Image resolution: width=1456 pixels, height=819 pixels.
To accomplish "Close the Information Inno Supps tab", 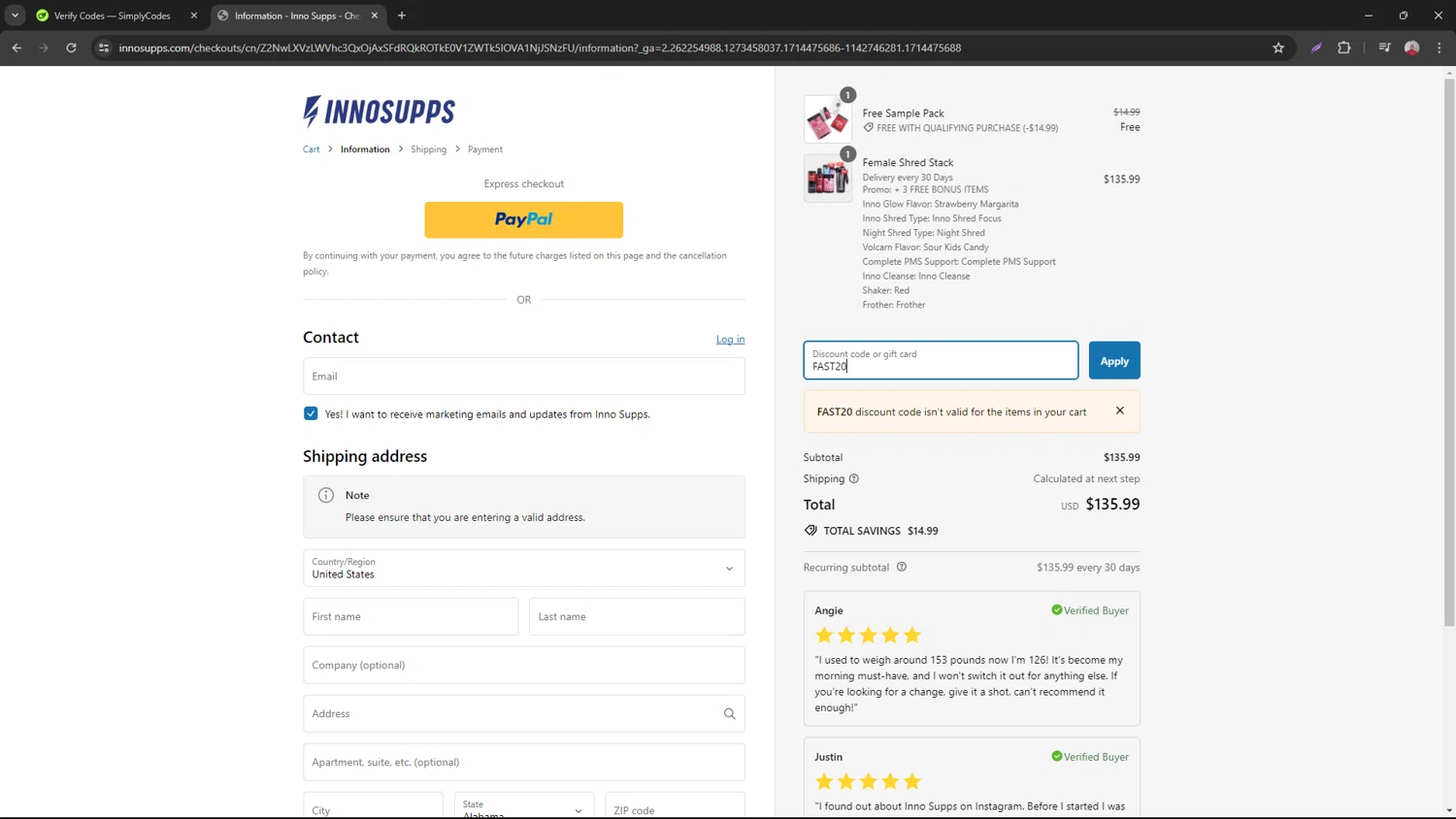I will 375,16.
